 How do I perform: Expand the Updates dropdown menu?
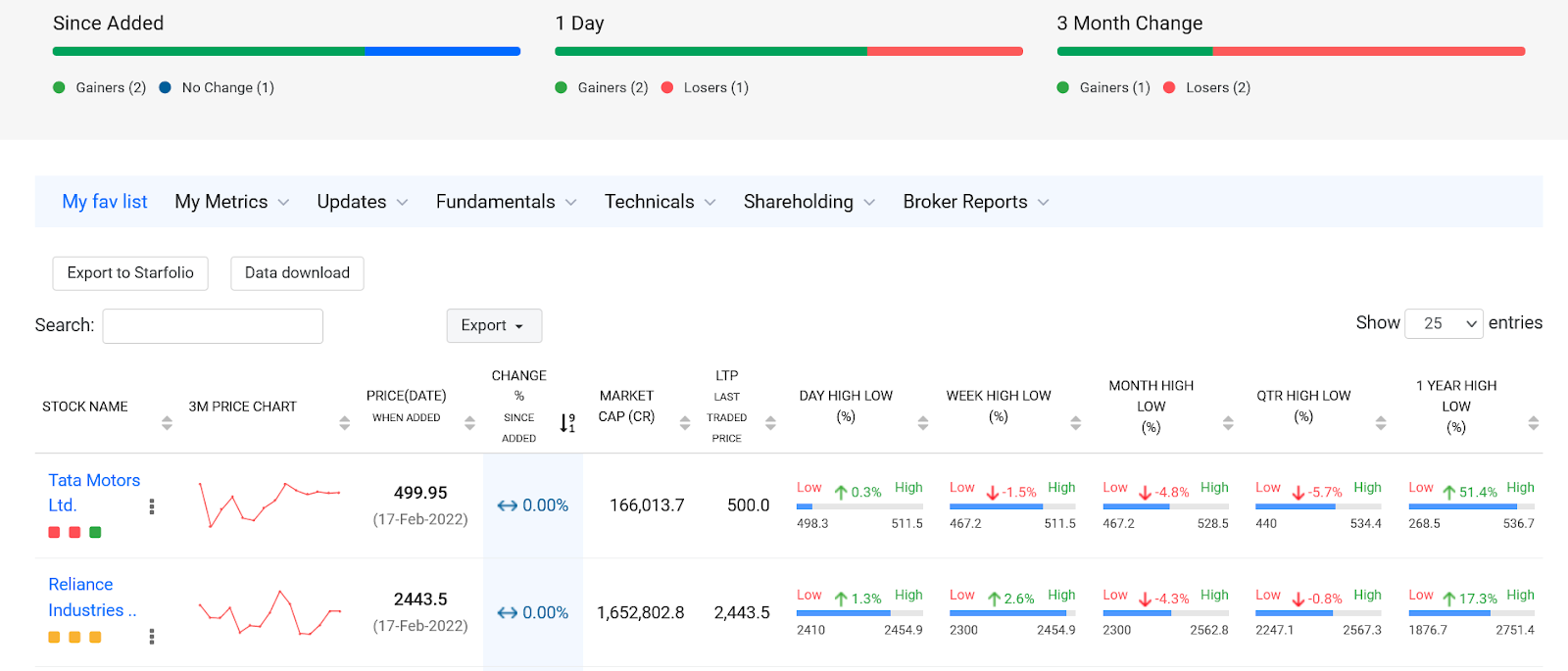pyautogui.click(x=363, y=202)
